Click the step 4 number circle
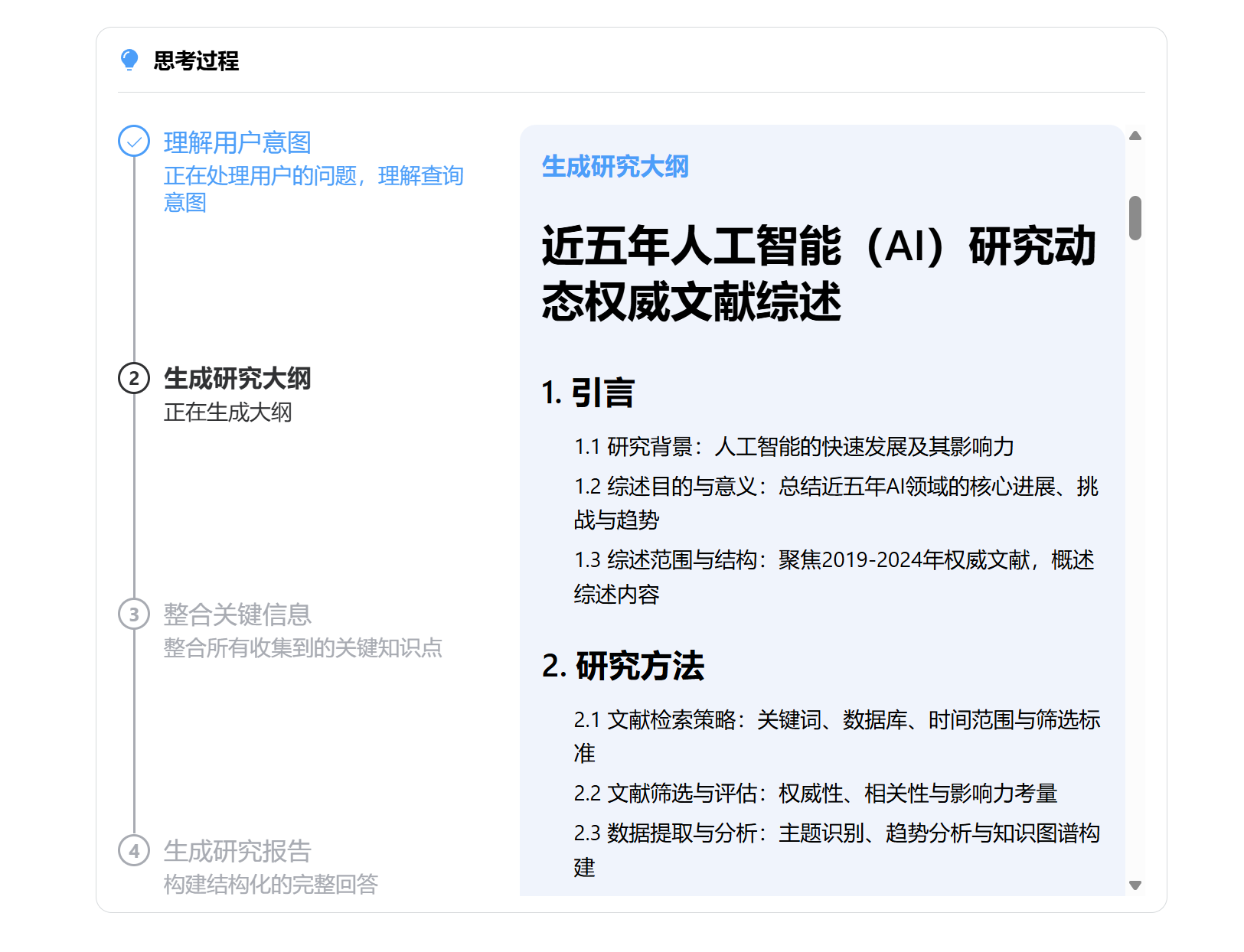This screenshot has width=1244, height=952. tap(134, 851)
